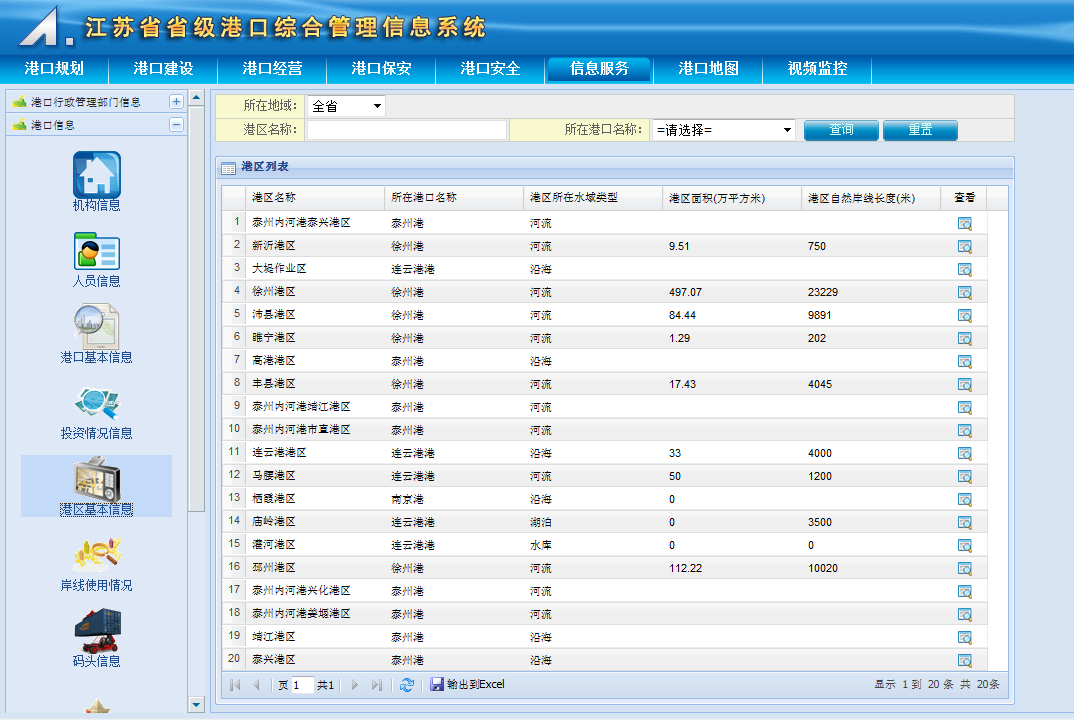Click 输出到Excel export button
1074x720 pixels.
point(468,685)
